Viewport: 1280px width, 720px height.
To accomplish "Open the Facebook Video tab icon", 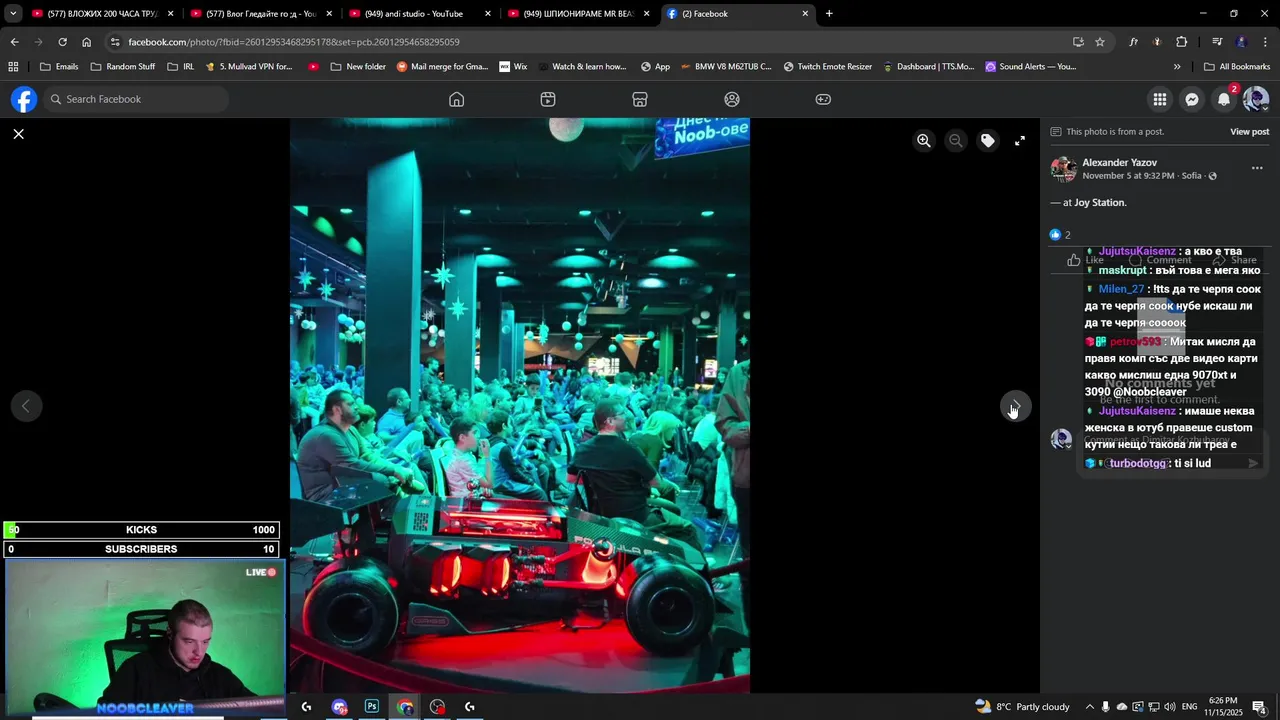I will [x=548, y=99].
